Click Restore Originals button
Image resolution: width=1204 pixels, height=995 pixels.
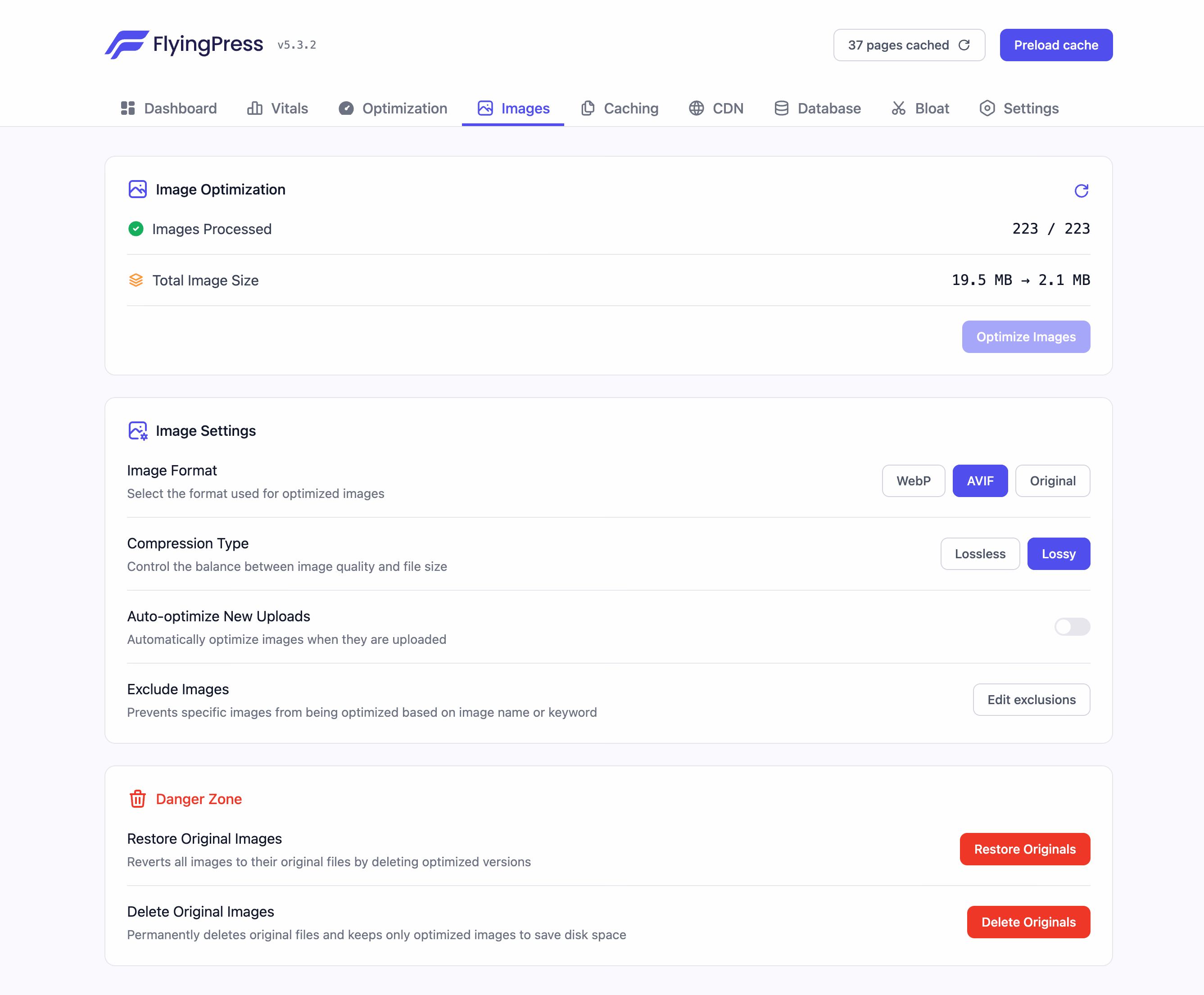pos(1025,849)
